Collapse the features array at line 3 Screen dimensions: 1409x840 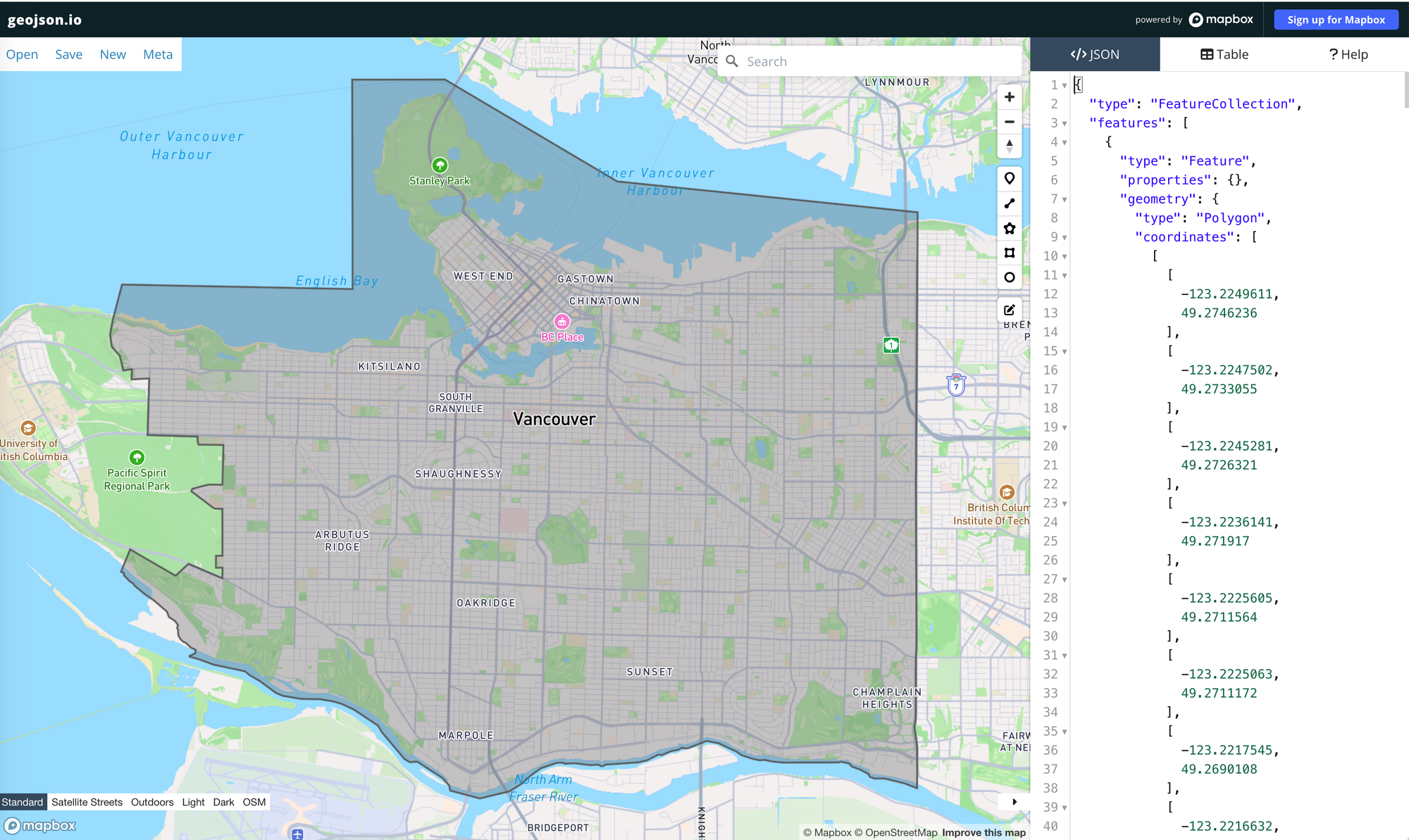pos(1064,123)
